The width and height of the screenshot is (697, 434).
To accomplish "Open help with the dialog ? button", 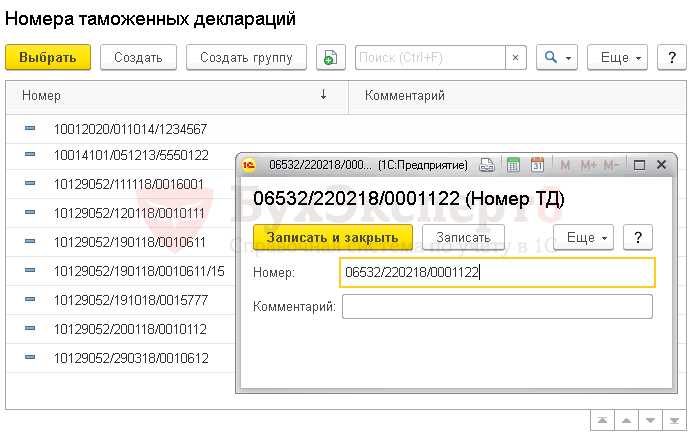I will click(638, 237).
